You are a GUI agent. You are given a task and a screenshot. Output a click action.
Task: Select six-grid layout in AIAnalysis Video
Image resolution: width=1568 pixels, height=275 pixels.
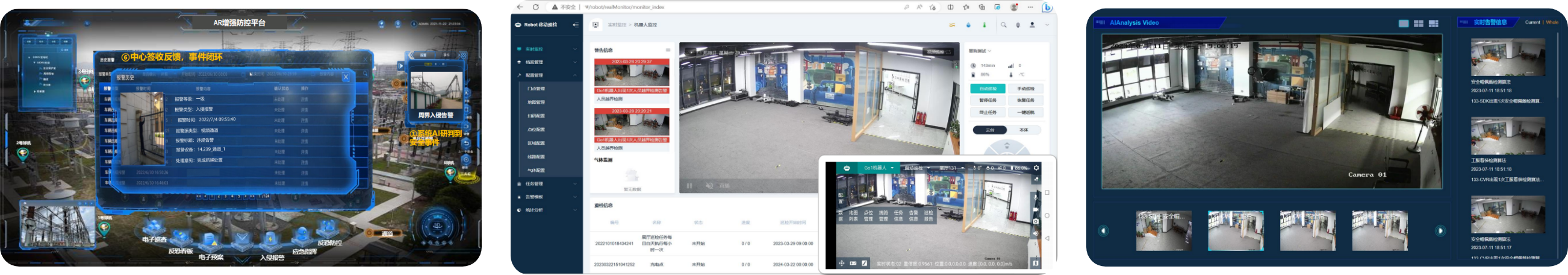(x=1434, y=23)
